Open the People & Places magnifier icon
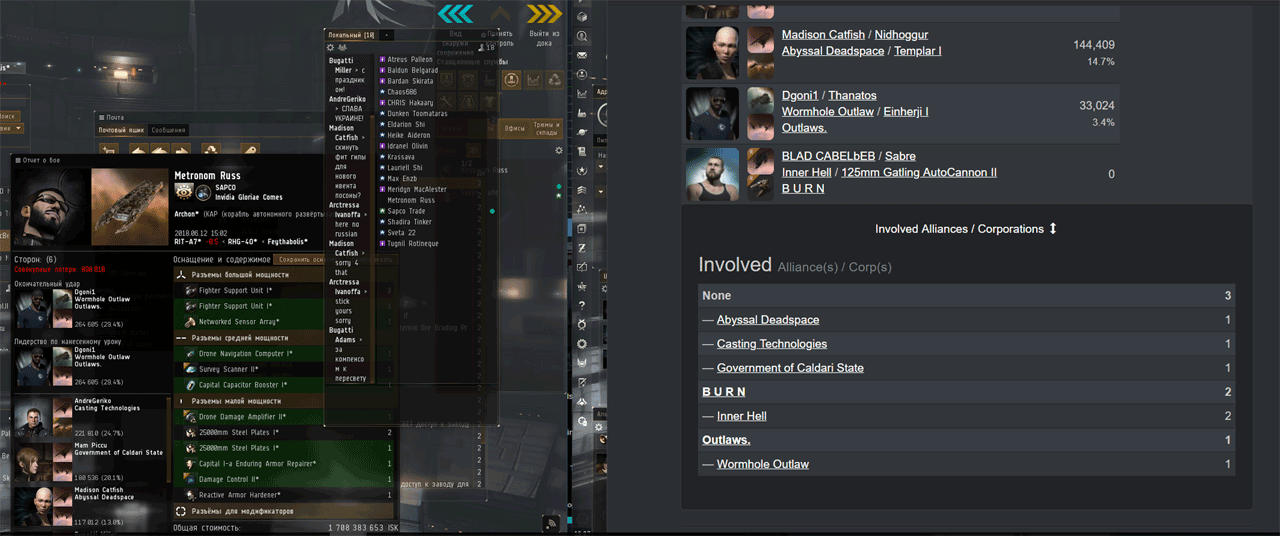The image size is (1280, 536). [582, 36]
